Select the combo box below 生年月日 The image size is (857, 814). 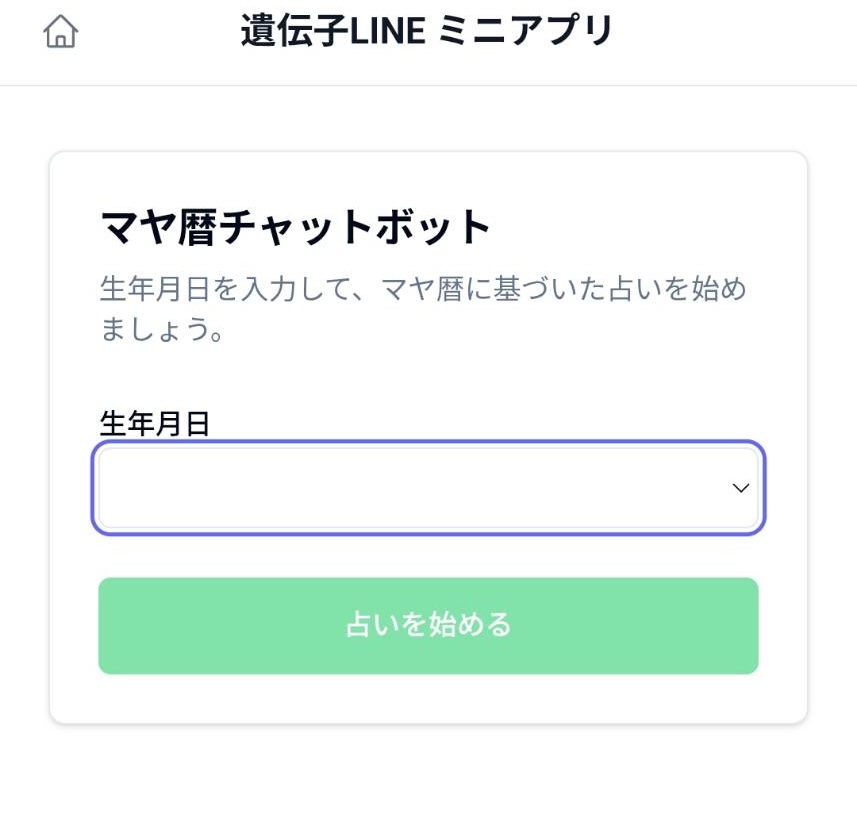(428, 488)
